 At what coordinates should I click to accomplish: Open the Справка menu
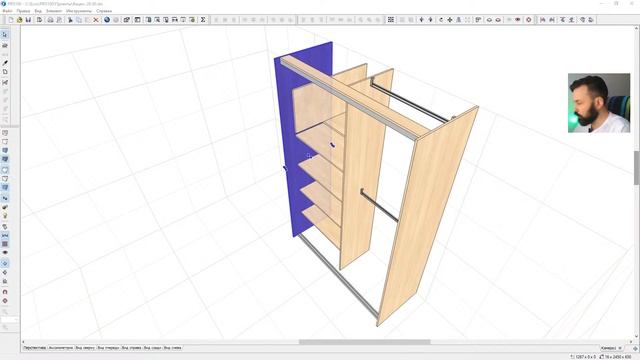pos(104,11)
